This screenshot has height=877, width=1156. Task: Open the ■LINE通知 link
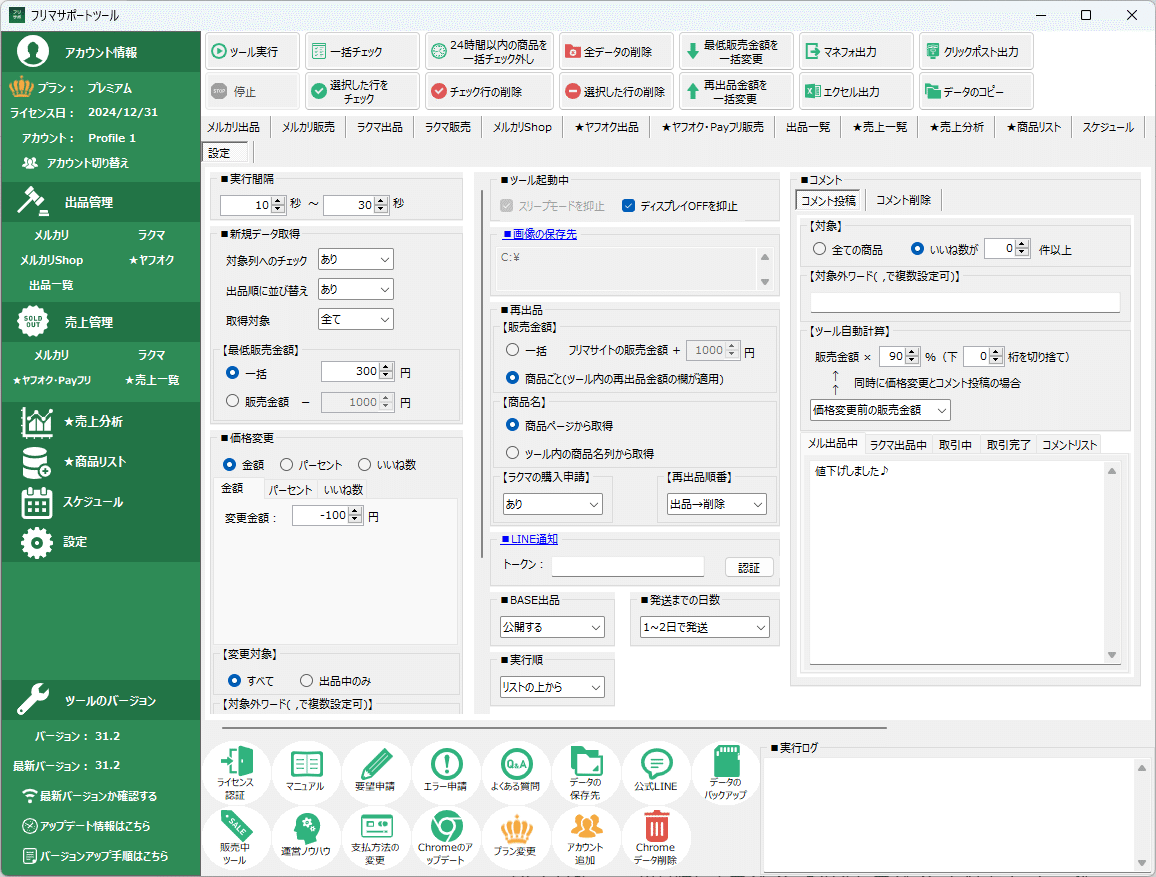pyautogui.click(x=529, y=539)
